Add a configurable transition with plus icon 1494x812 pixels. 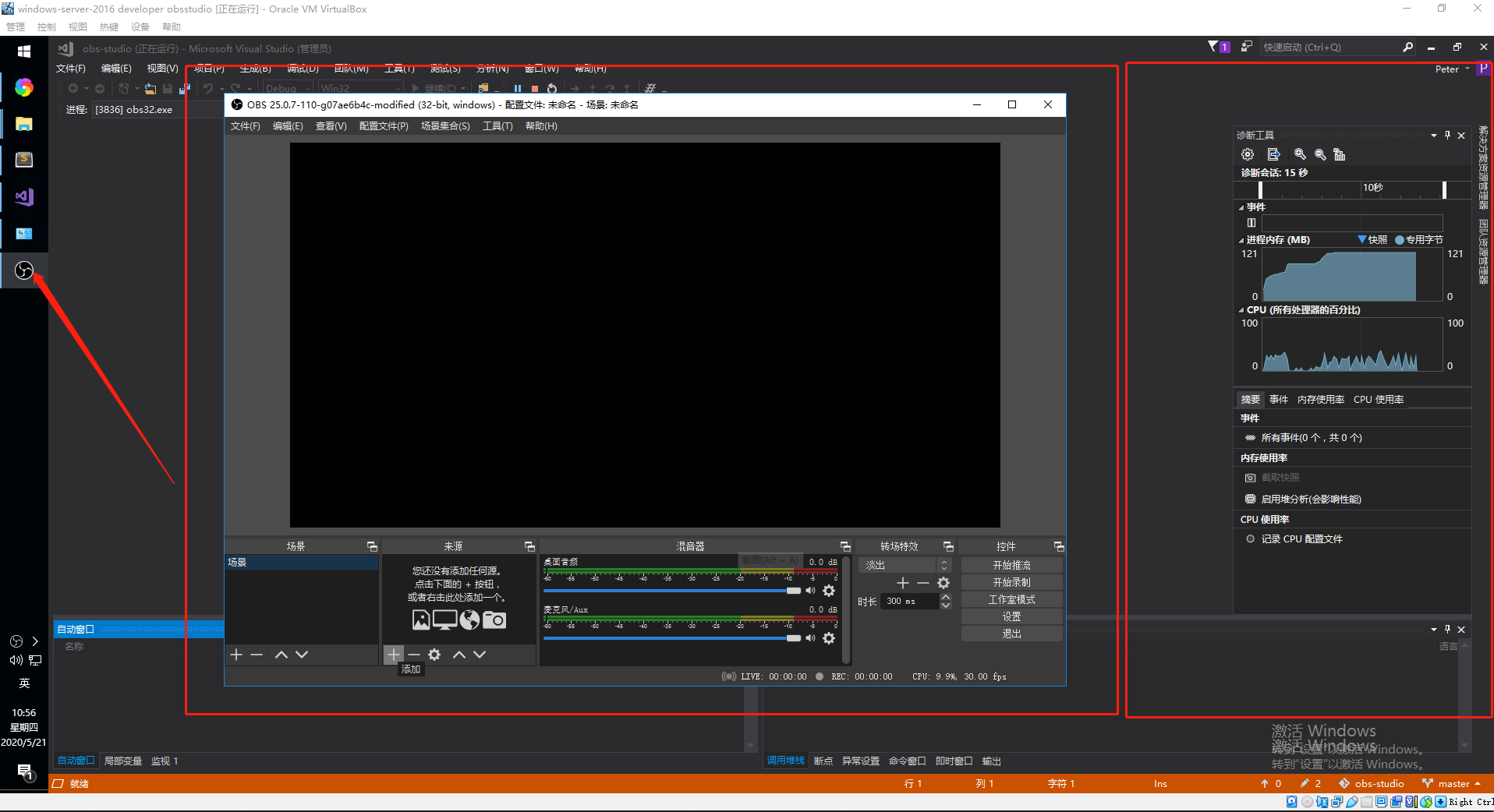(903, 583)
